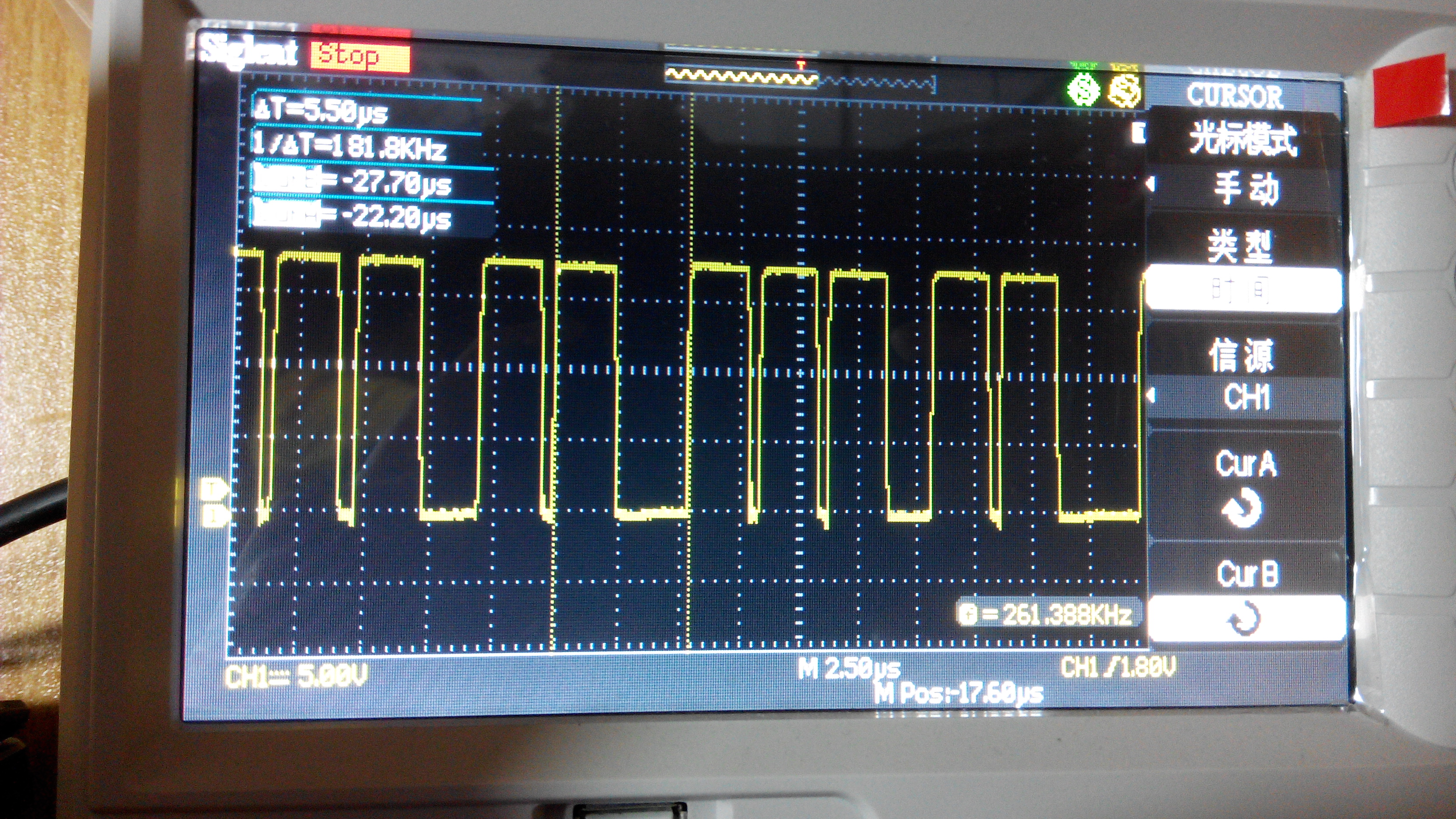The image size is (1456, 819).
Task: Choose the 手动 manual mode setting
Action: (1246, 189)
